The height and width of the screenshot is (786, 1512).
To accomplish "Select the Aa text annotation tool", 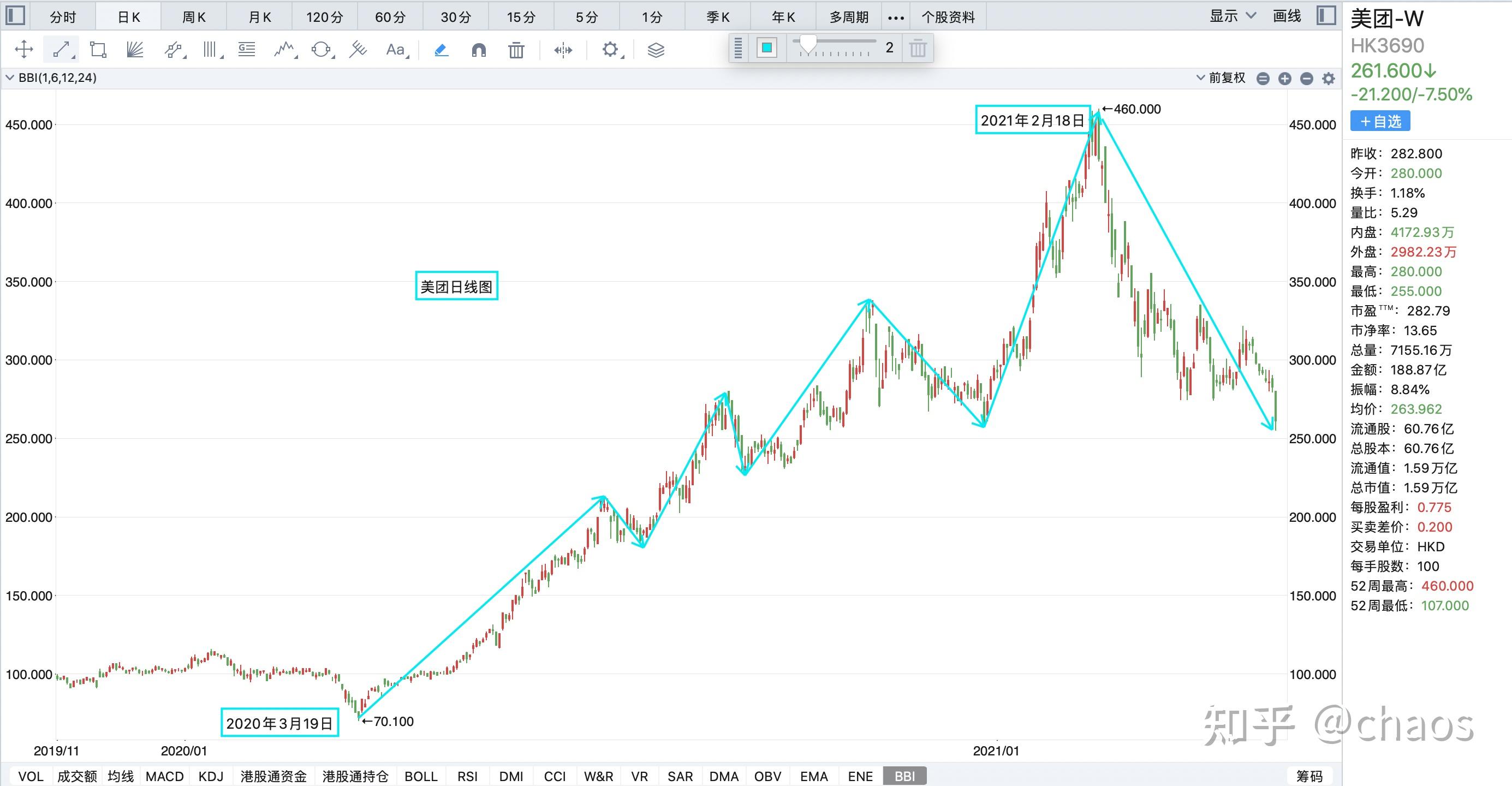I will point(396,49).
